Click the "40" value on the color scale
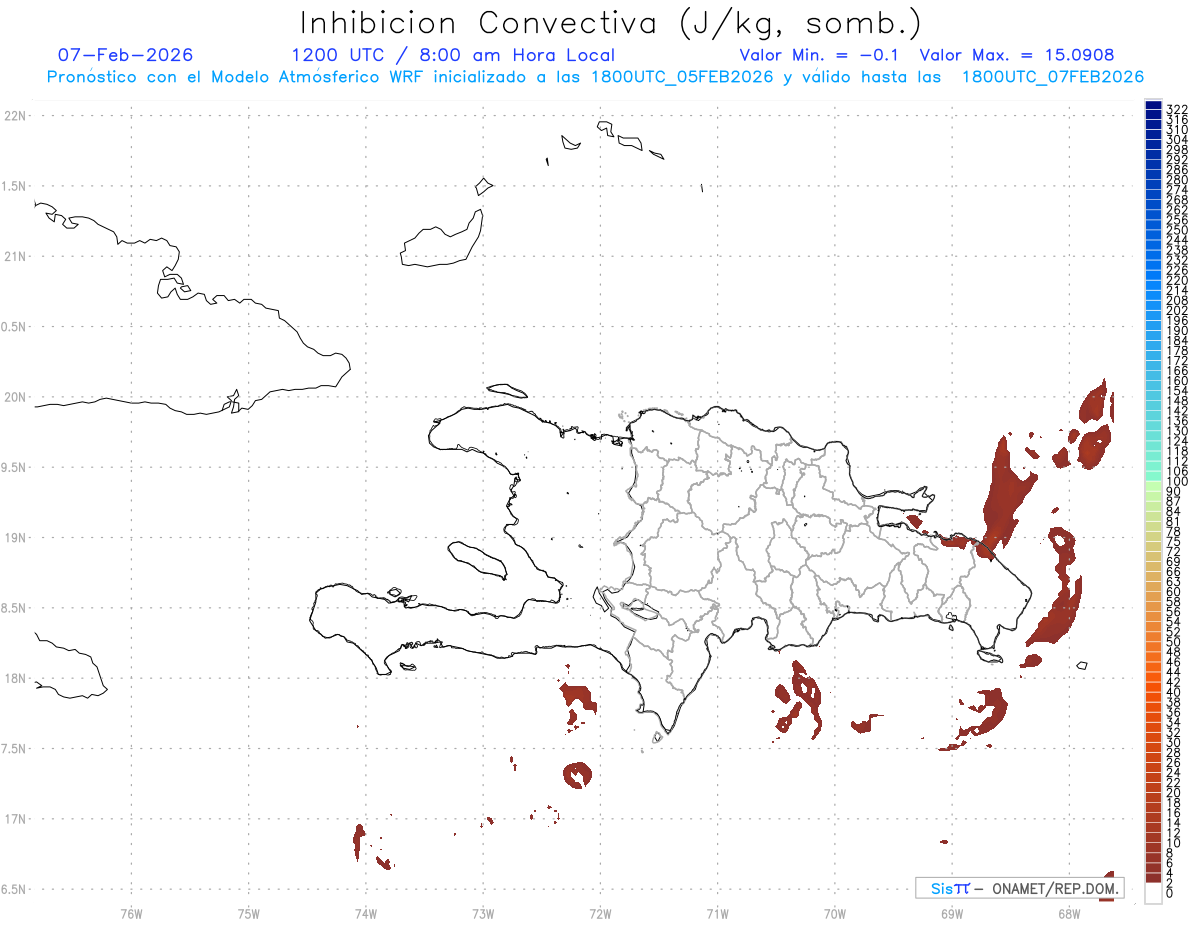Screen dimensions: 1200x927 (x=1174, y=691)
